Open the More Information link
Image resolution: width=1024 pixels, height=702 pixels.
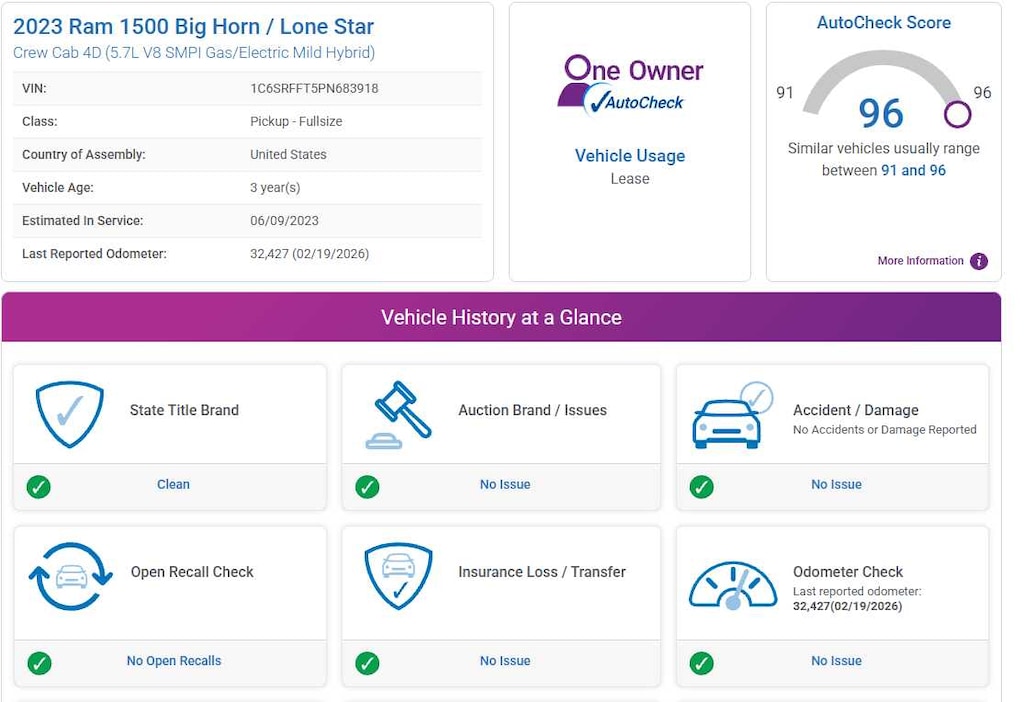920,261
